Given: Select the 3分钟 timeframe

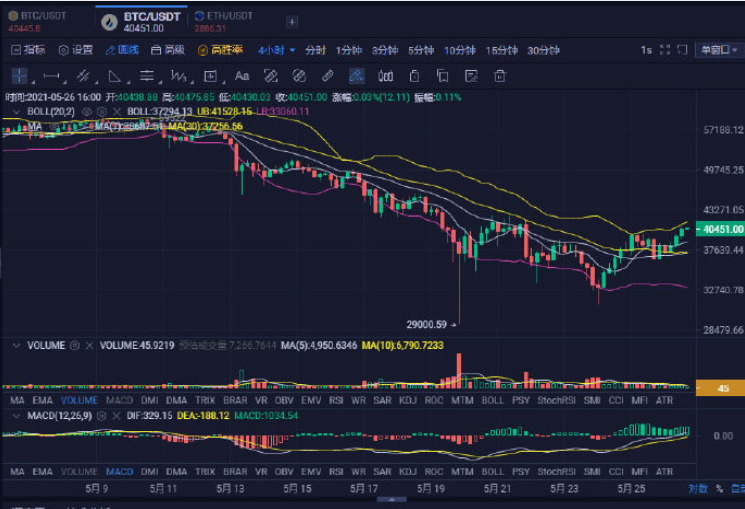Looking at the screenshot, I should (385, 50).
